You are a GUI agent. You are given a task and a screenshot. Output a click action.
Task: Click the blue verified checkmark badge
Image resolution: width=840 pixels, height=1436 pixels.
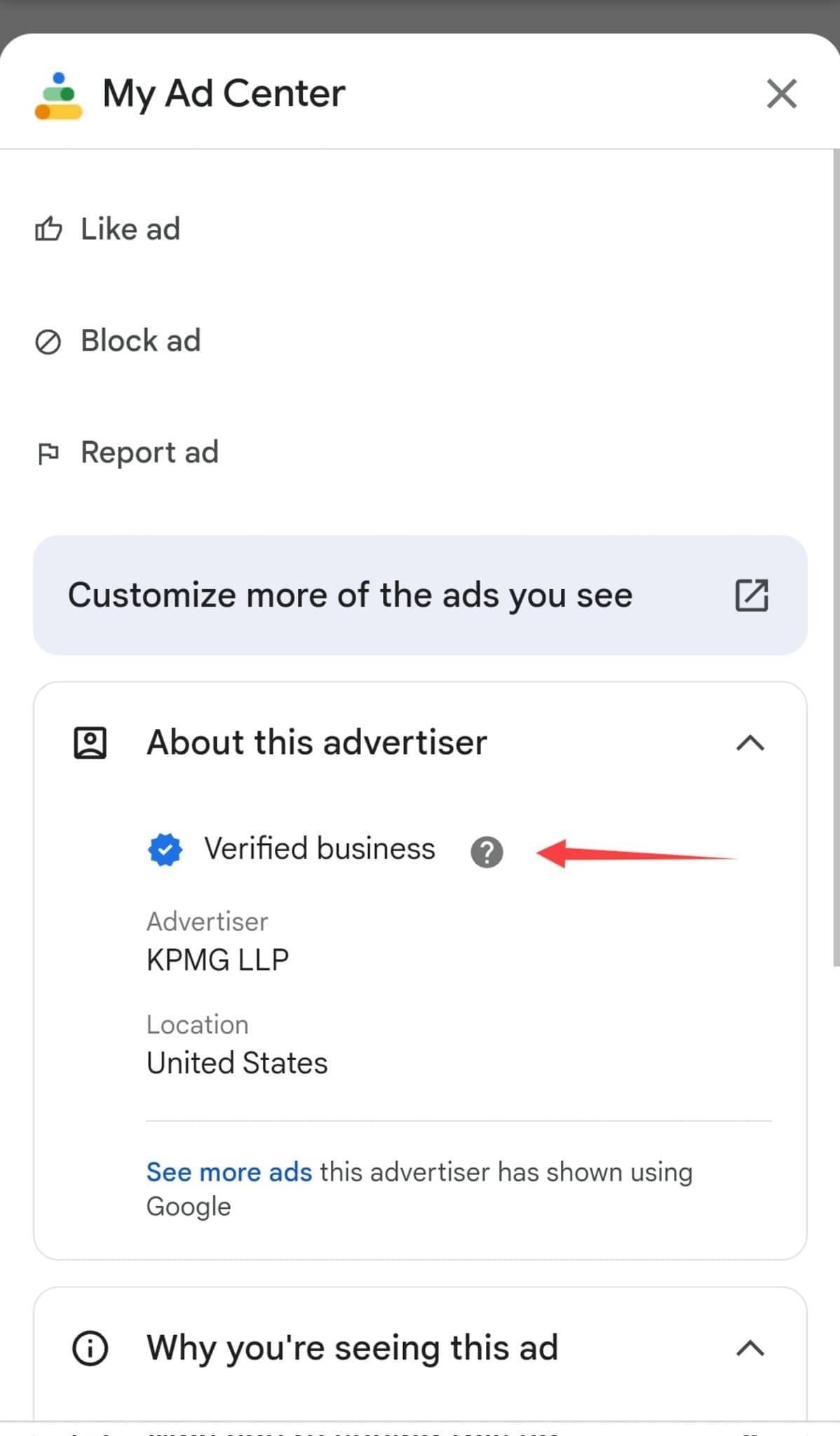pyautogui.click(x=165, y=850)
